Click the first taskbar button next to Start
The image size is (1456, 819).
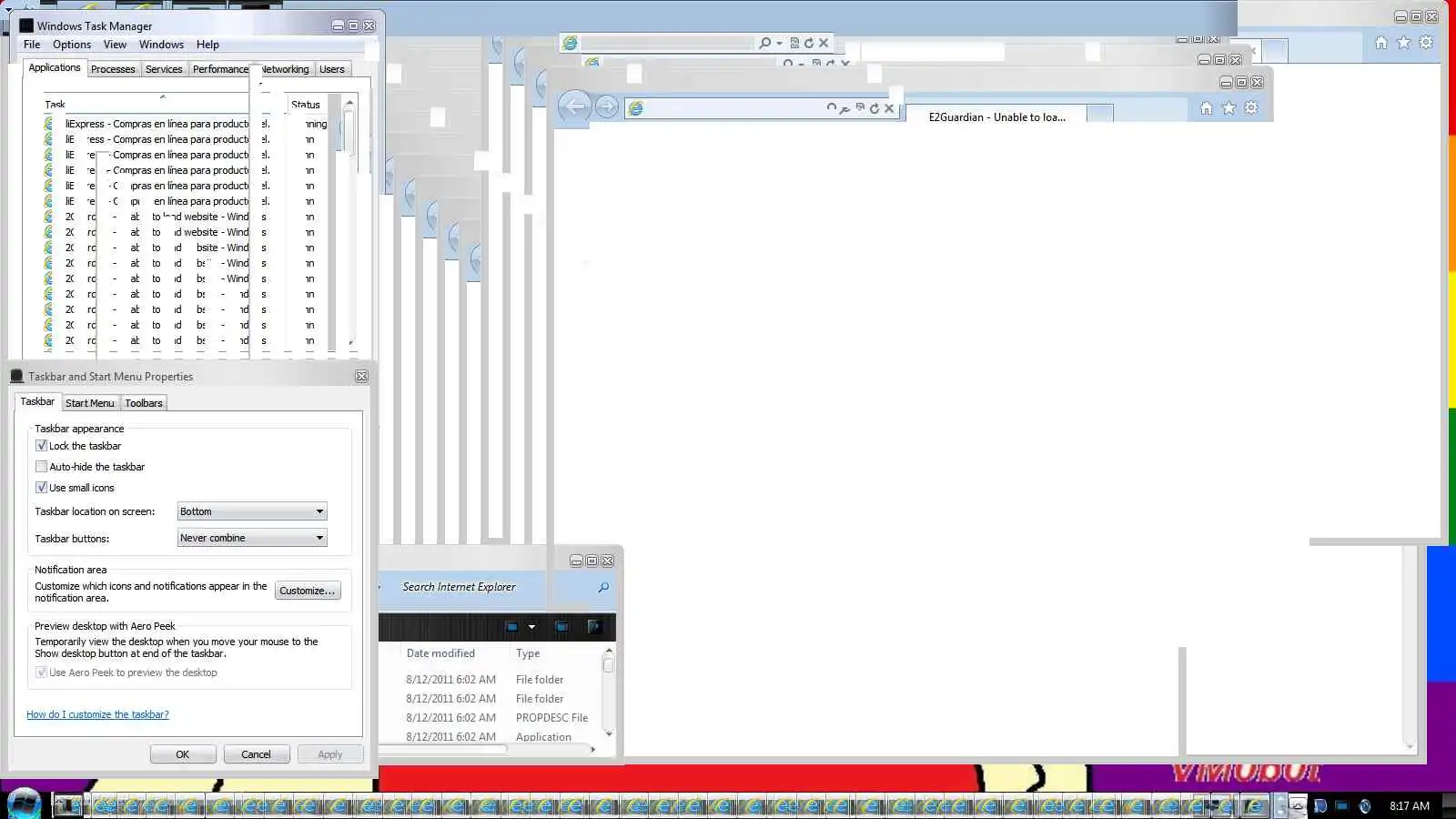tap(68, 805)
